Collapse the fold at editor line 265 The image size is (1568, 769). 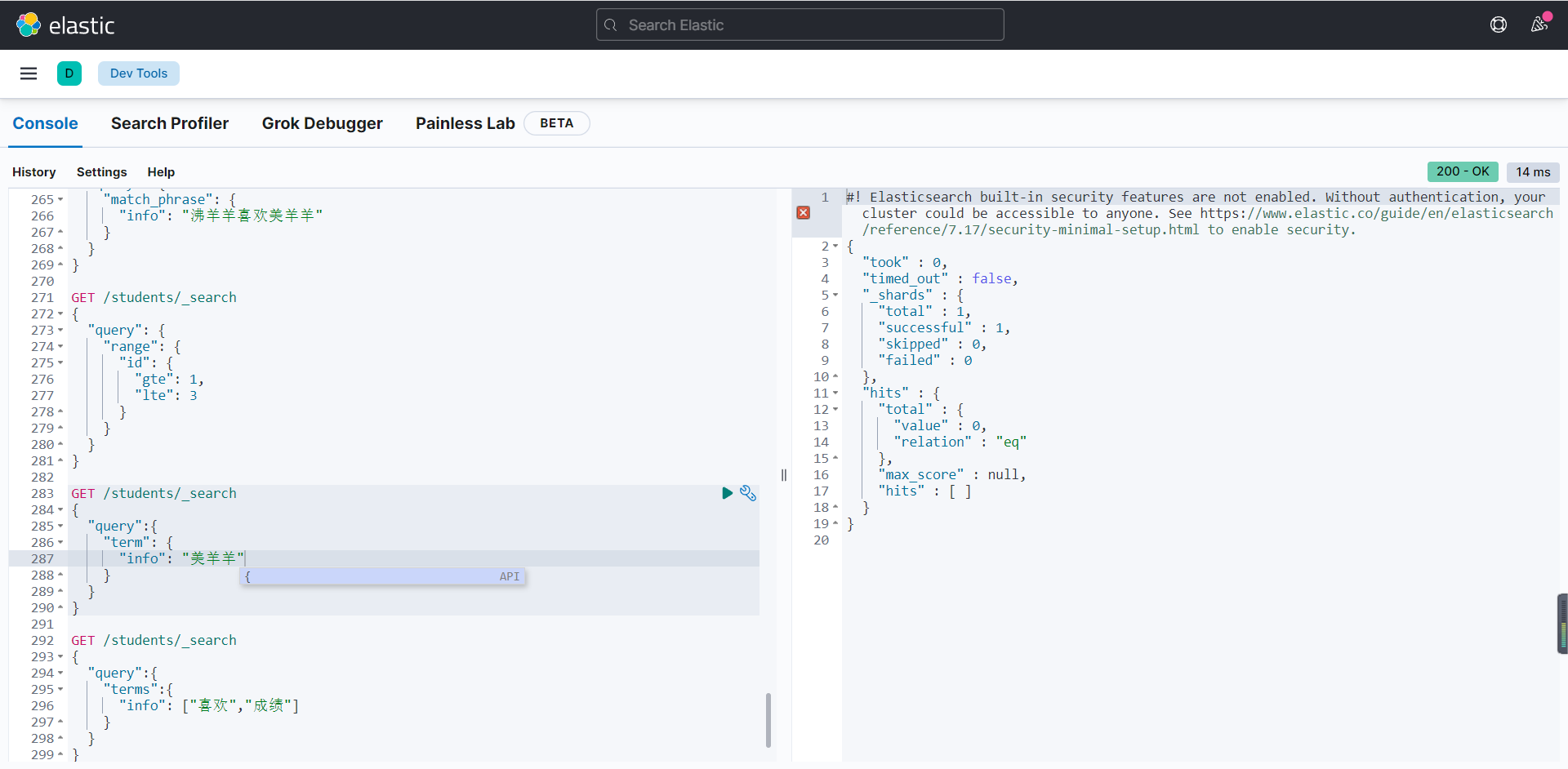60,199
